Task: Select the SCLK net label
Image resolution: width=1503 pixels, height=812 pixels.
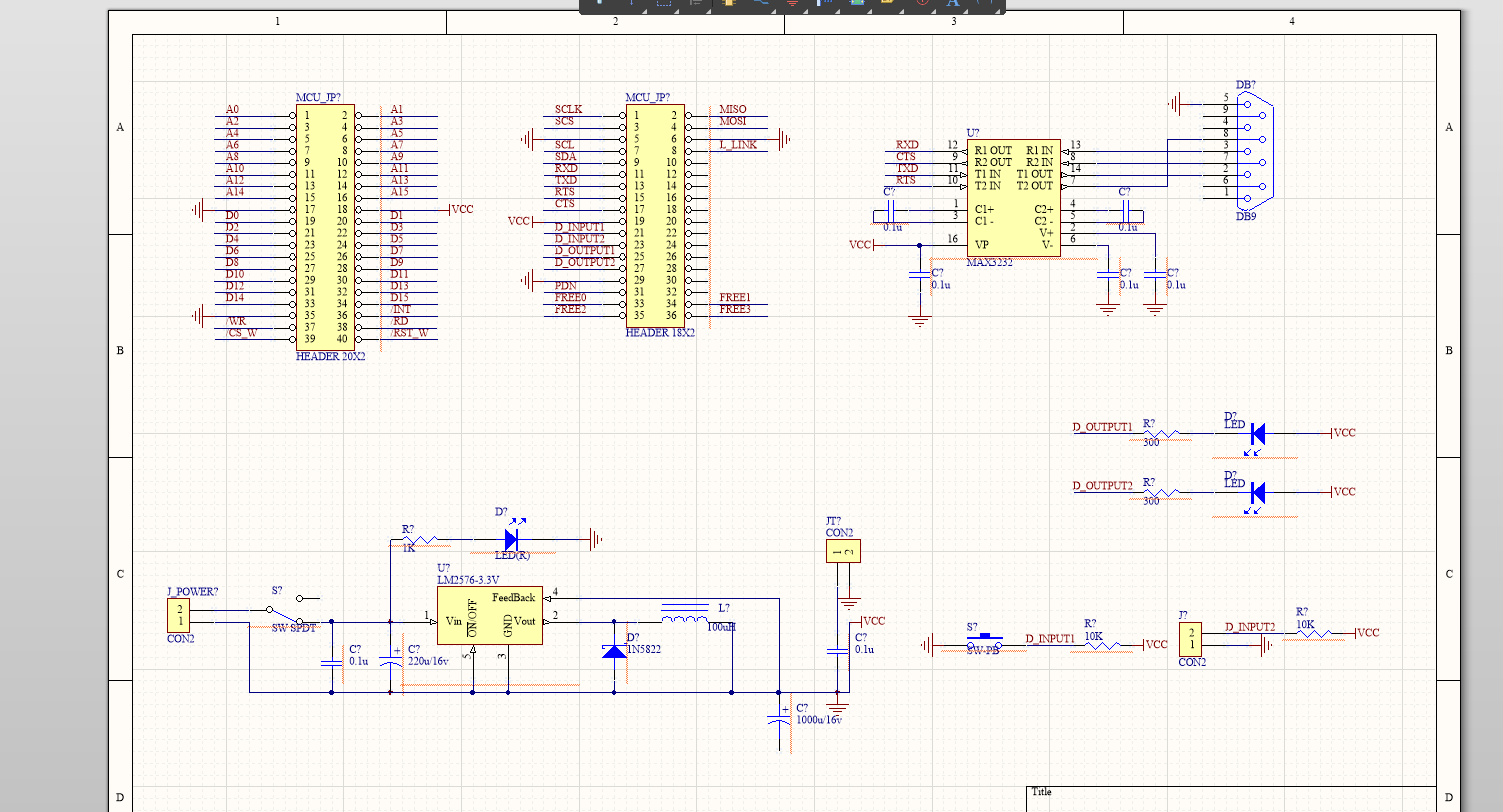Action: point(568,109)
